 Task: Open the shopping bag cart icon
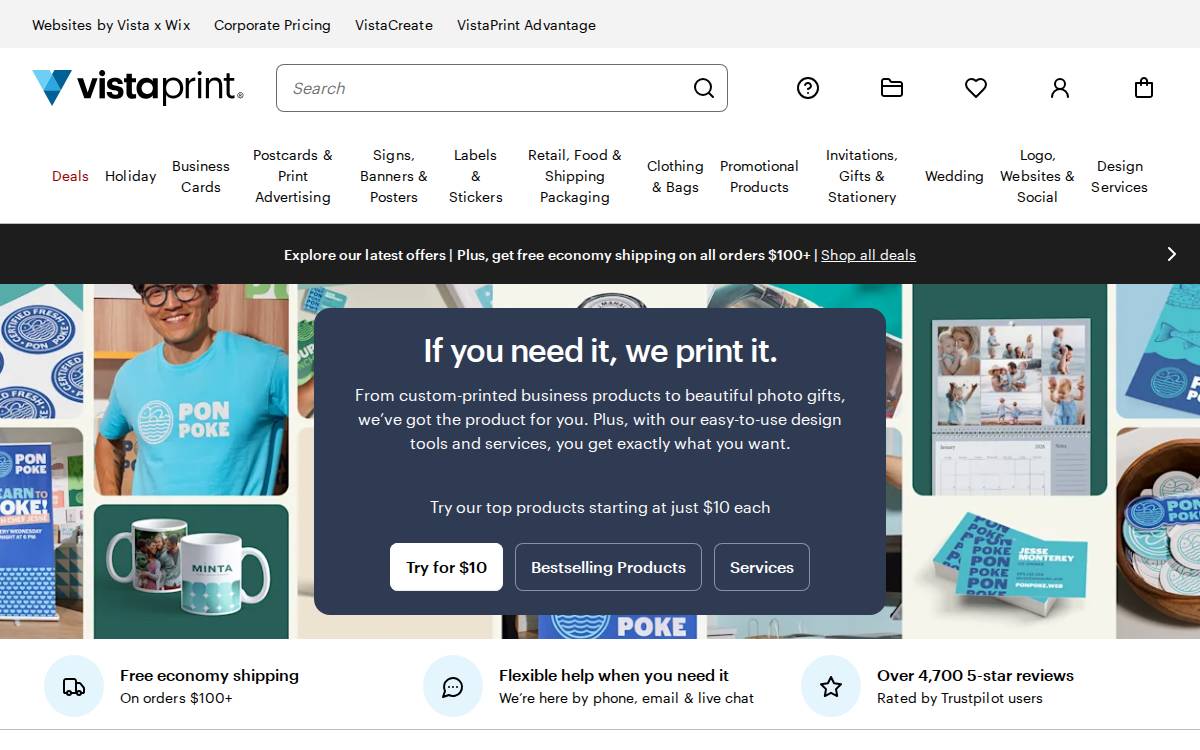[1144, 88]
